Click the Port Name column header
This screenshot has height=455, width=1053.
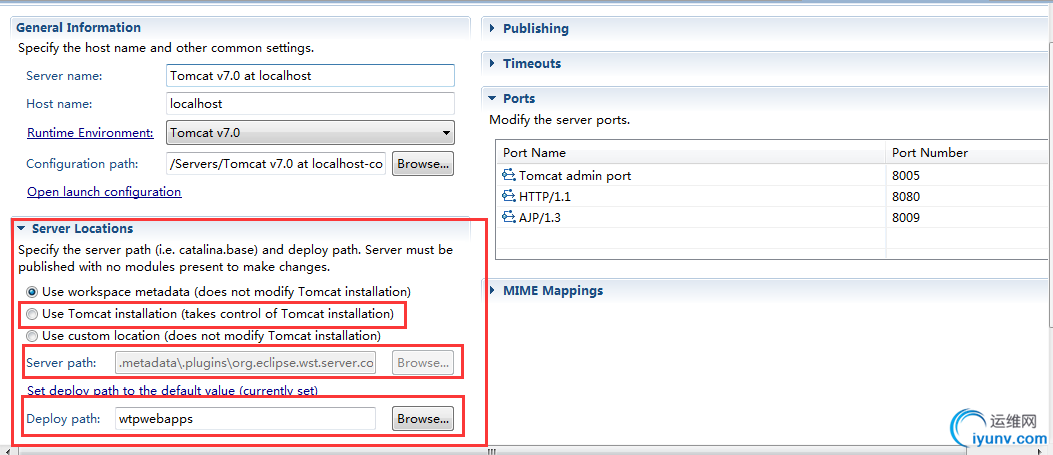[x=691, y=152]
